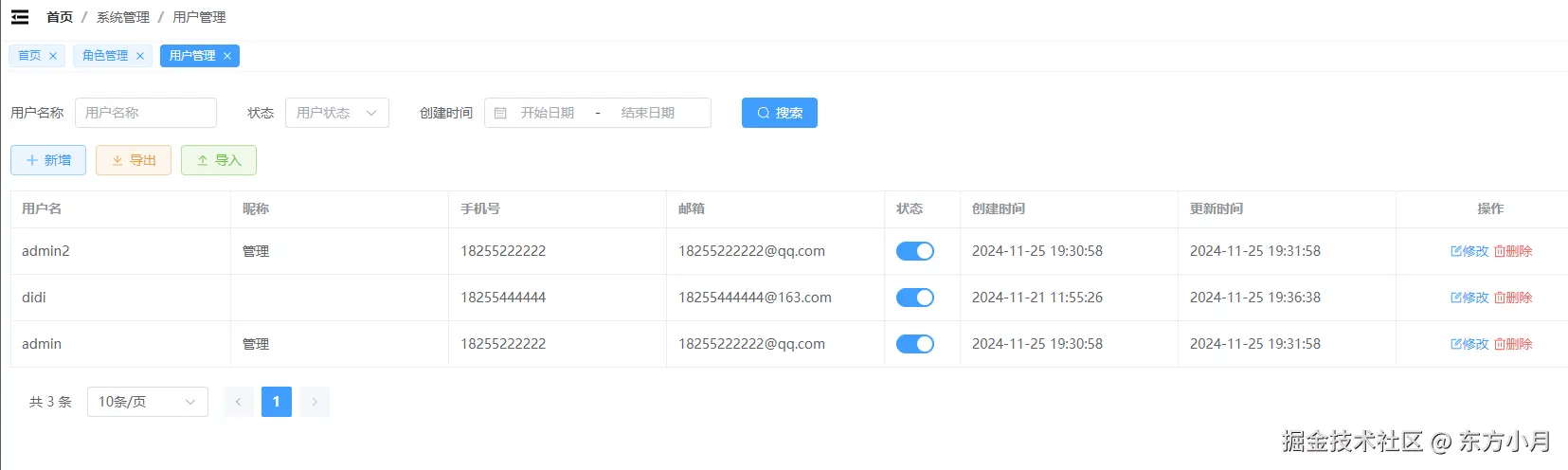The width and height of the screenshot is (1568, 470).
Task: Click the 导出 button
Action: [134, 160]
